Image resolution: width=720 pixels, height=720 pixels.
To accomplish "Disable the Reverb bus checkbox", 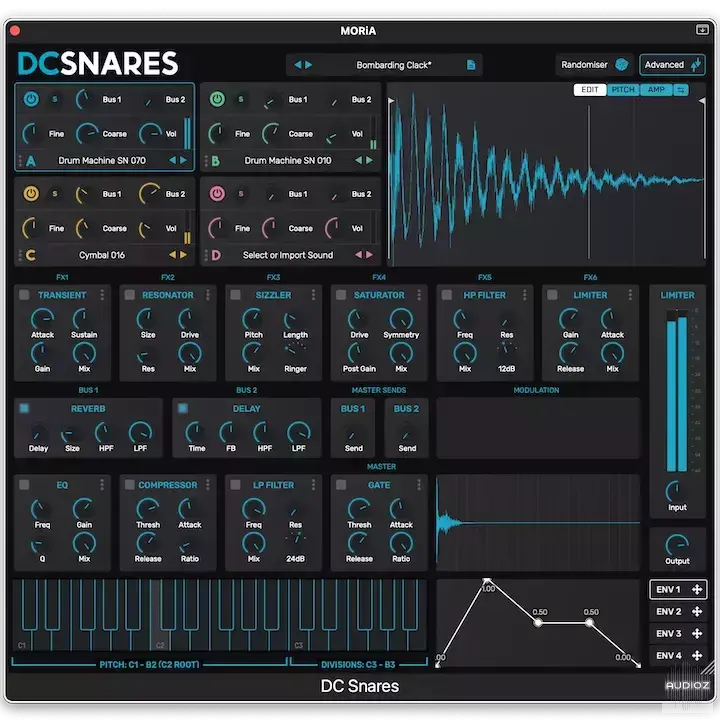I will pyautogui.click(x=24, y=408).
